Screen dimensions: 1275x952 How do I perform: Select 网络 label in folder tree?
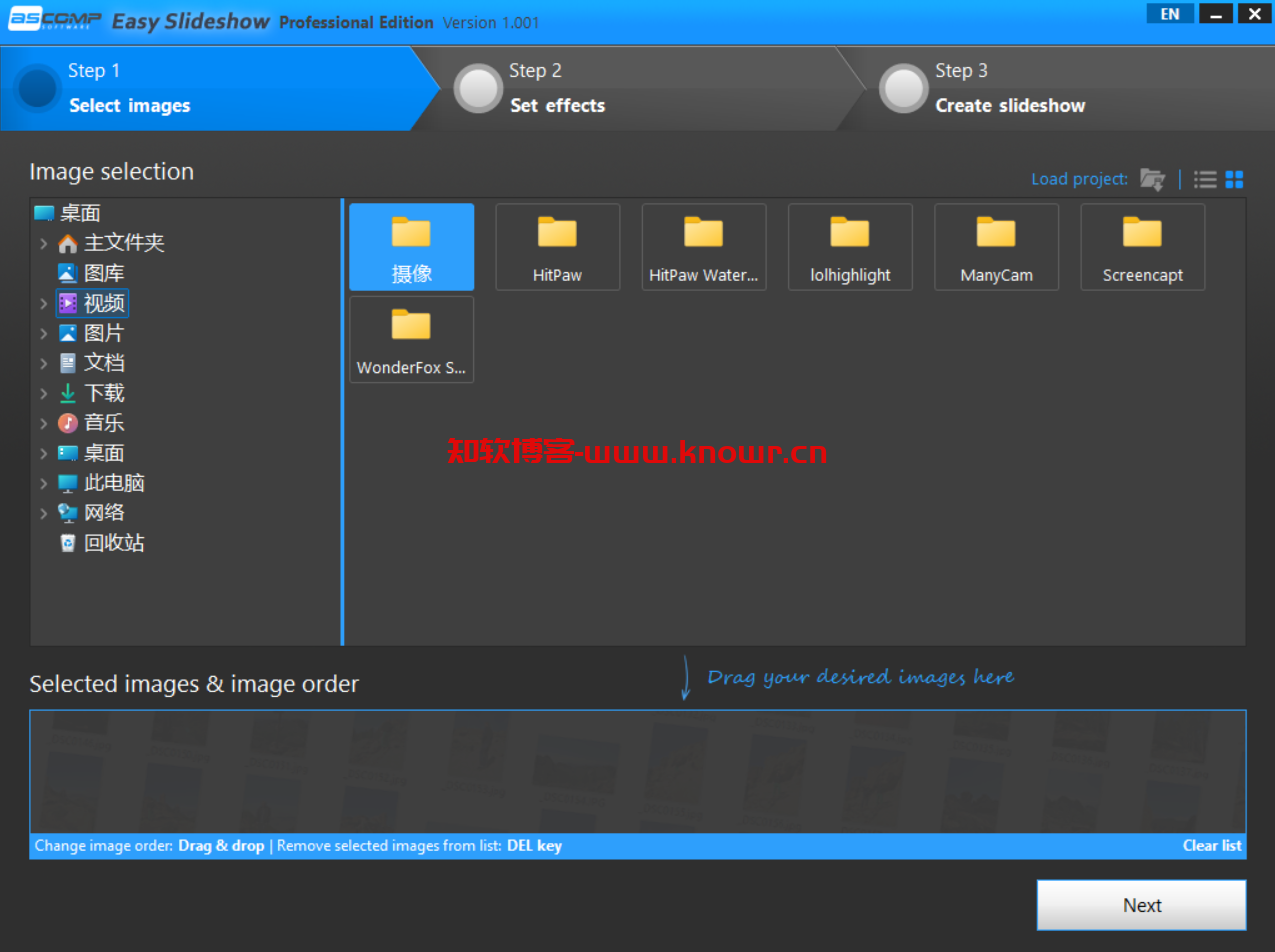[104, 513]
